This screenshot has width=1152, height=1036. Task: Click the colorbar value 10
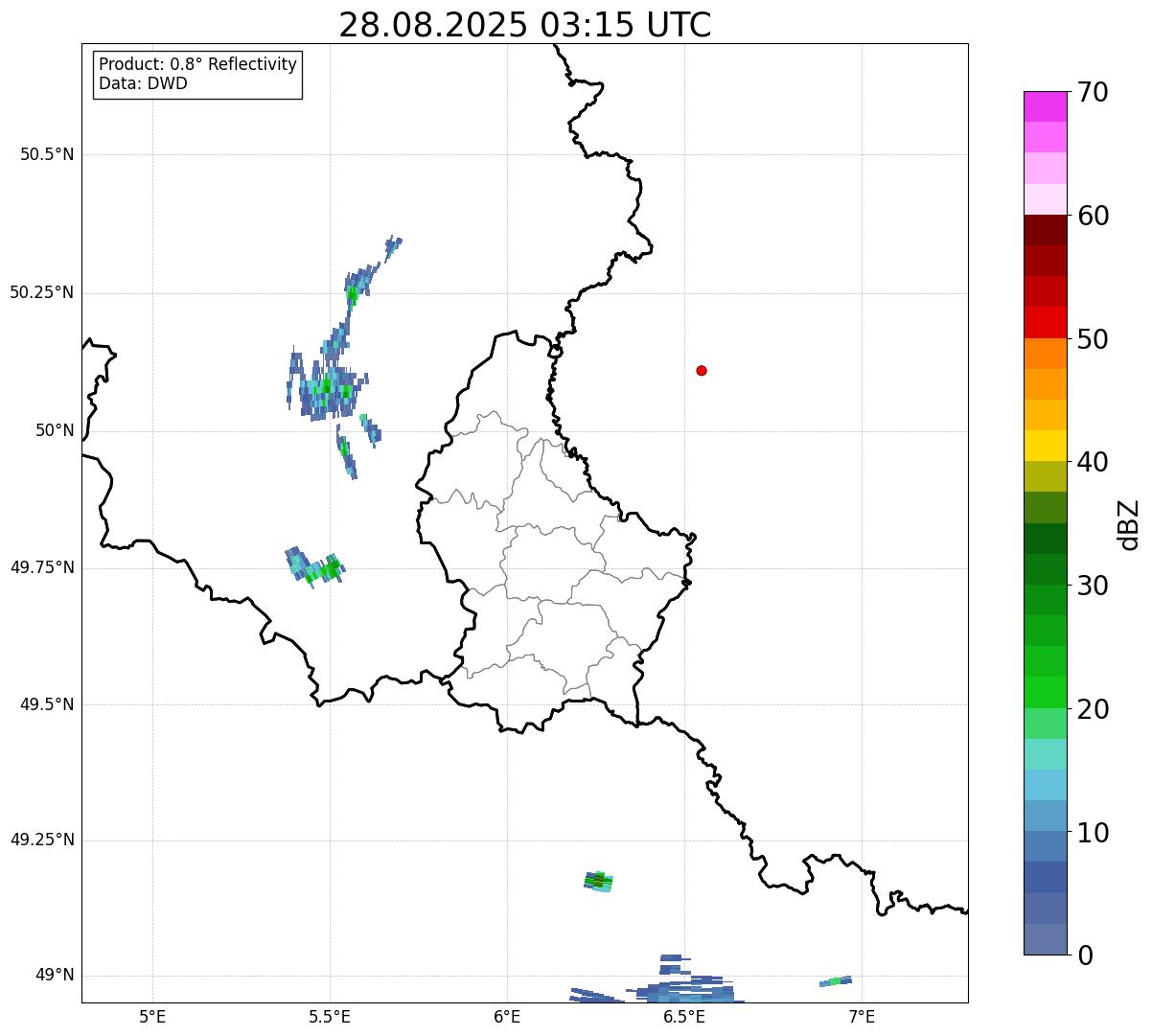point(1093,833)
